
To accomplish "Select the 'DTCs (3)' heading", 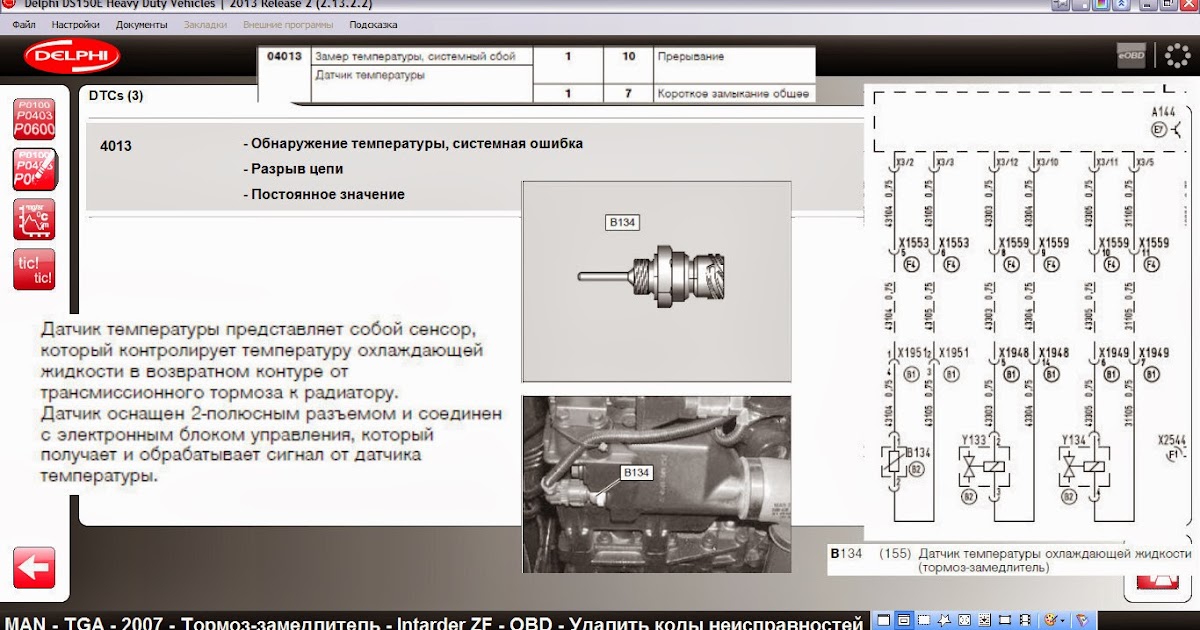I will 116,96.
